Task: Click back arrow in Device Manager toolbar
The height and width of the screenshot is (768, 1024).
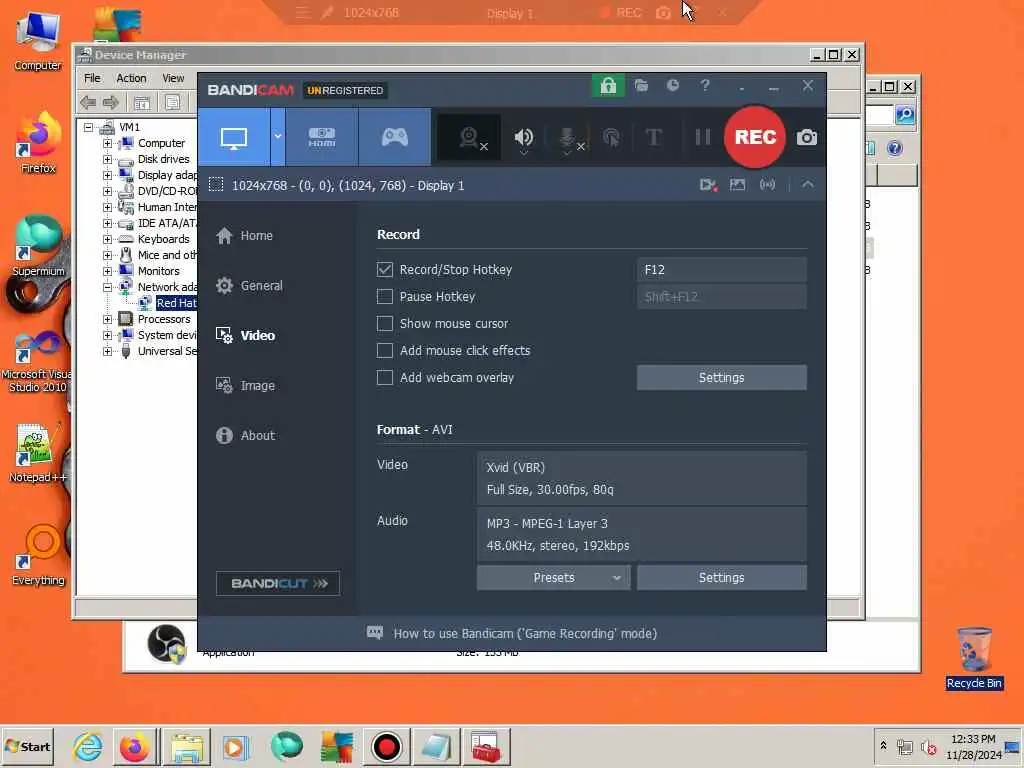Action: 88,102
